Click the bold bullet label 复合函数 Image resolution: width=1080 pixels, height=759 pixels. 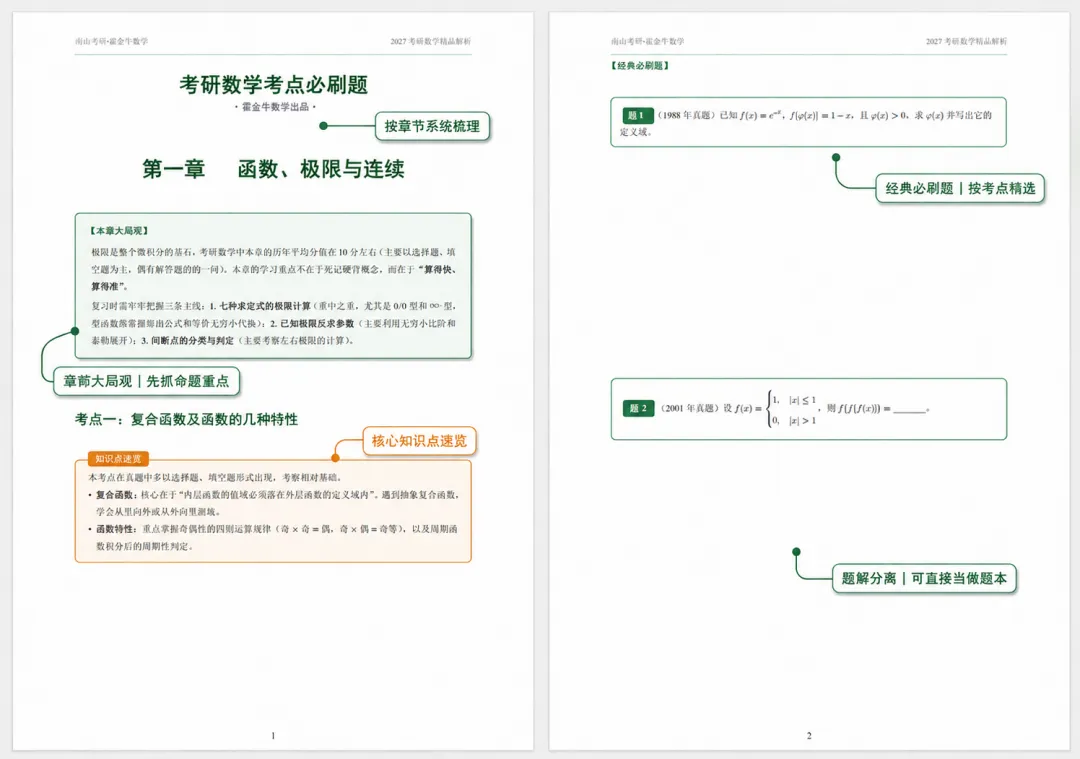(x=114, y=495)
